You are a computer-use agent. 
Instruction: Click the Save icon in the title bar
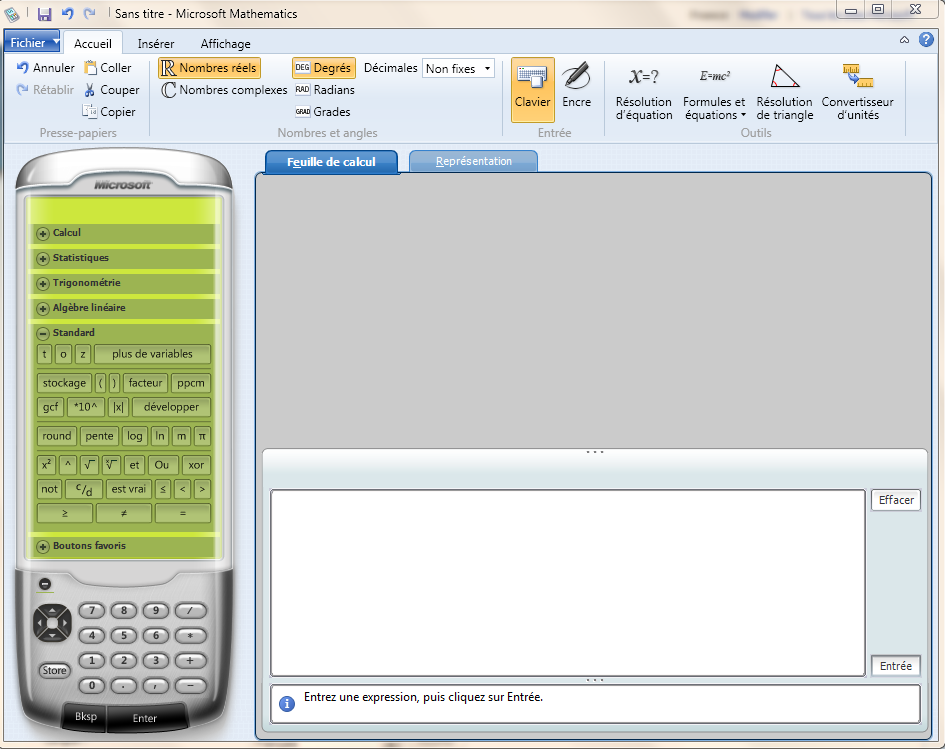45,14
